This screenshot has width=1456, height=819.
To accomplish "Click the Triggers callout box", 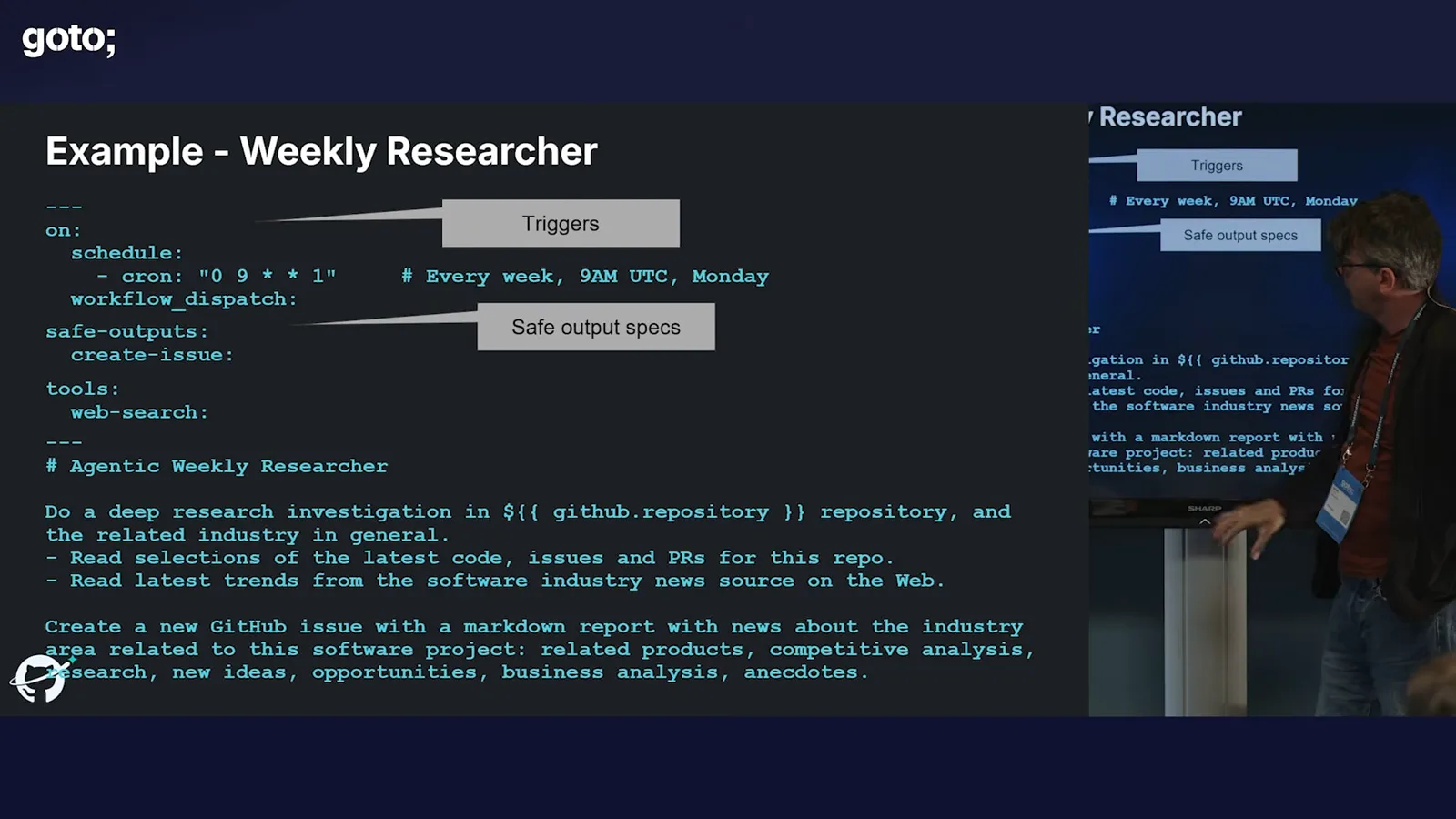I will pyautogui.click(x=561, y=223).
